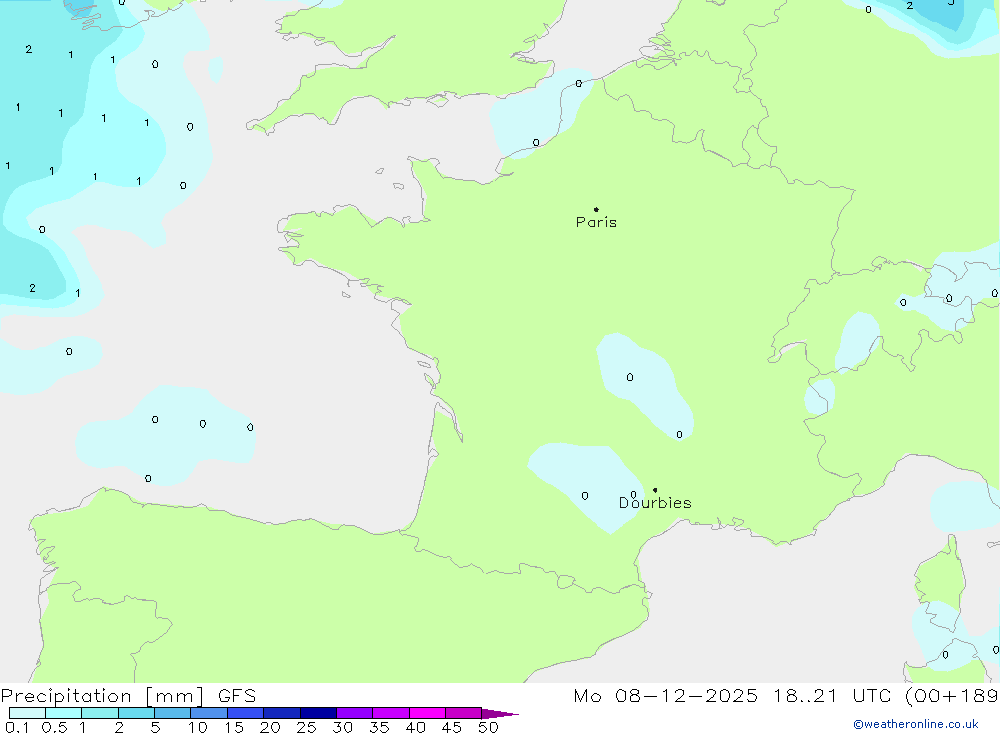Click the Paris city label
Image resolution: width=1000 pixels, height=733 pixels.
[596, 222]
